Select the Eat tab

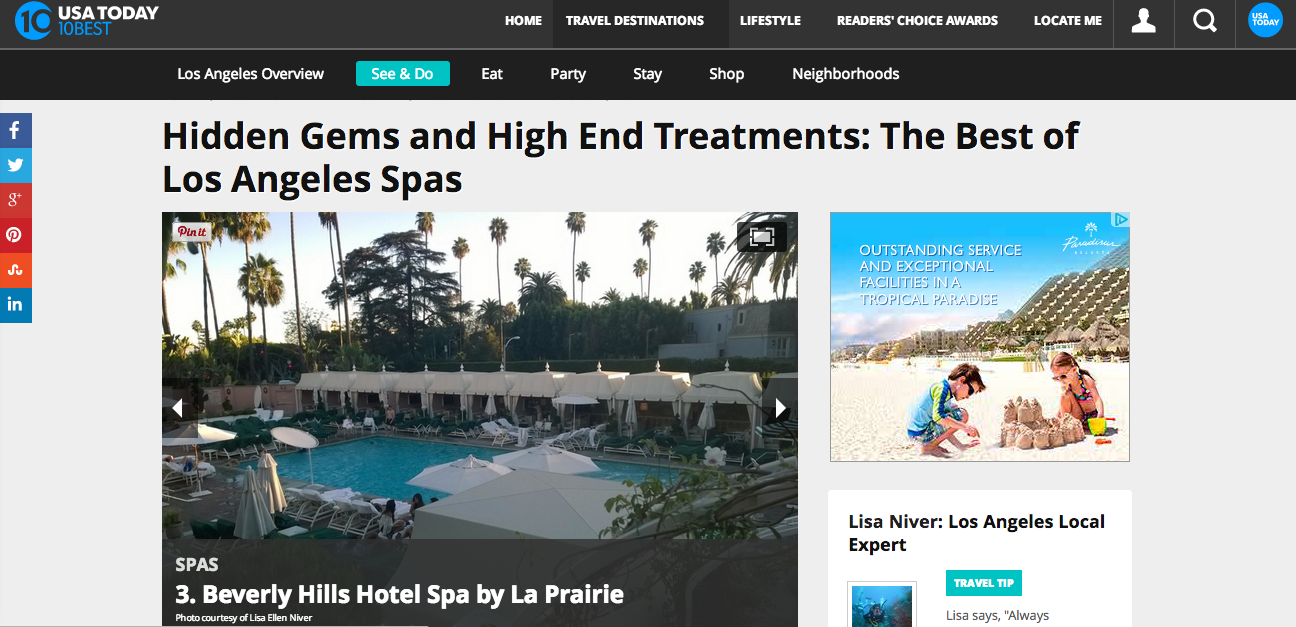pos(492,74)
